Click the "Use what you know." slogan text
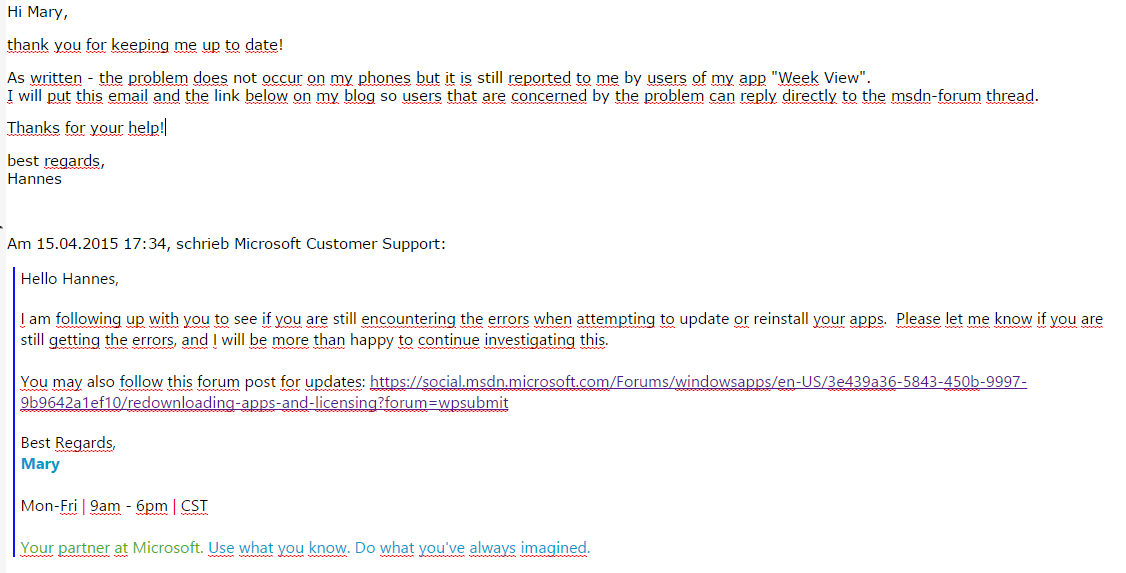The width and height of the screenshot is (1126, 573). coord(279,548)
